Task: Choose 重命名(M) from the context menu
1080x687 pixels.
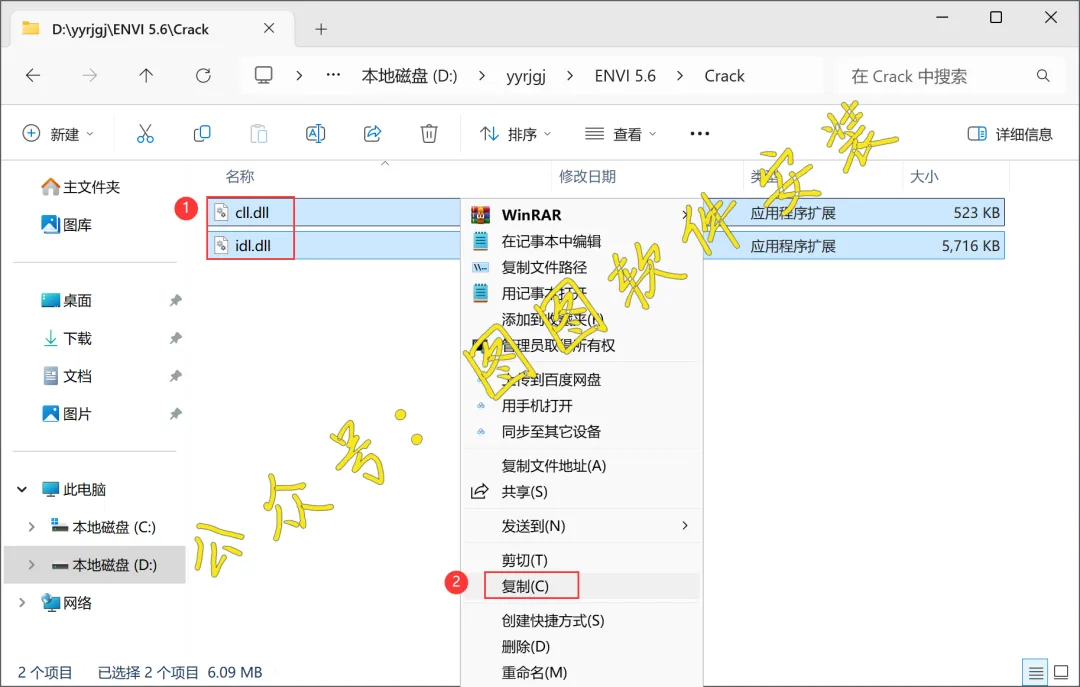Action: 534,673
